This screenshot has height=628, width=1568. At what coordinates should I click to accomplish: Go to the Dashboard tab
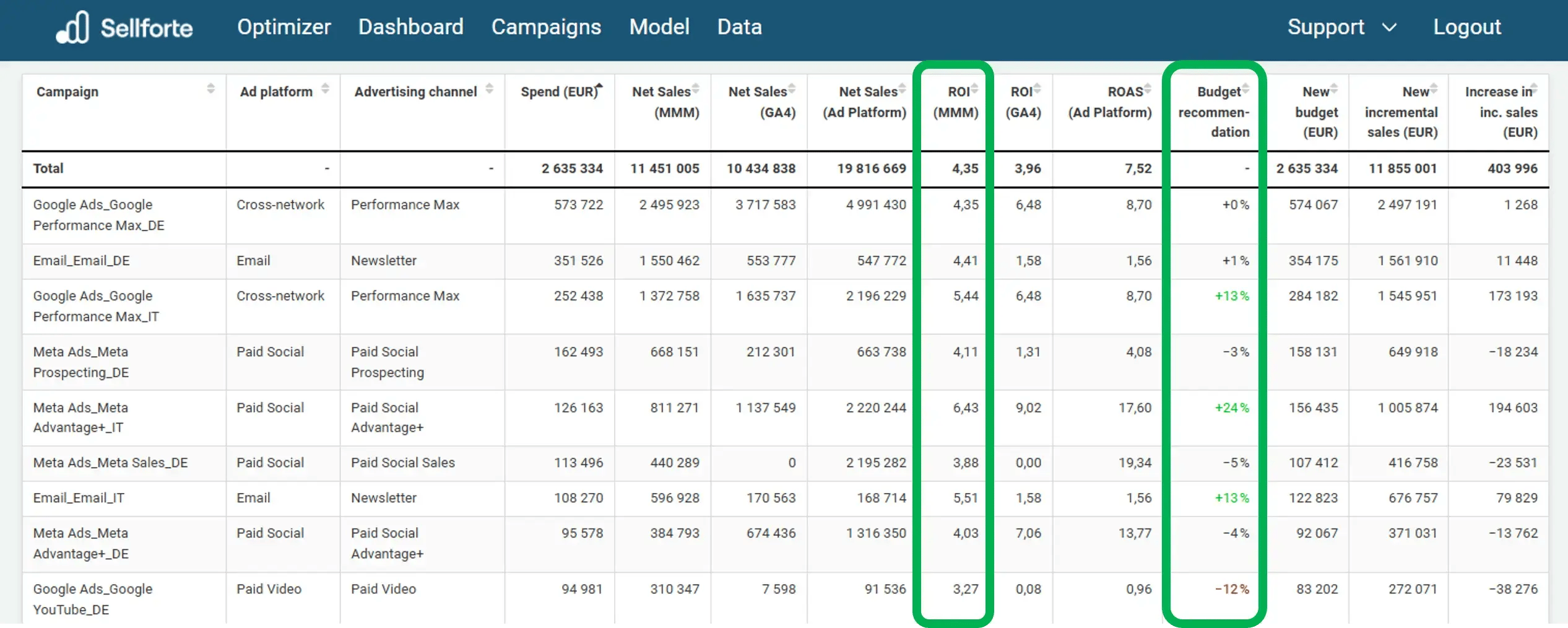(411, 27)
